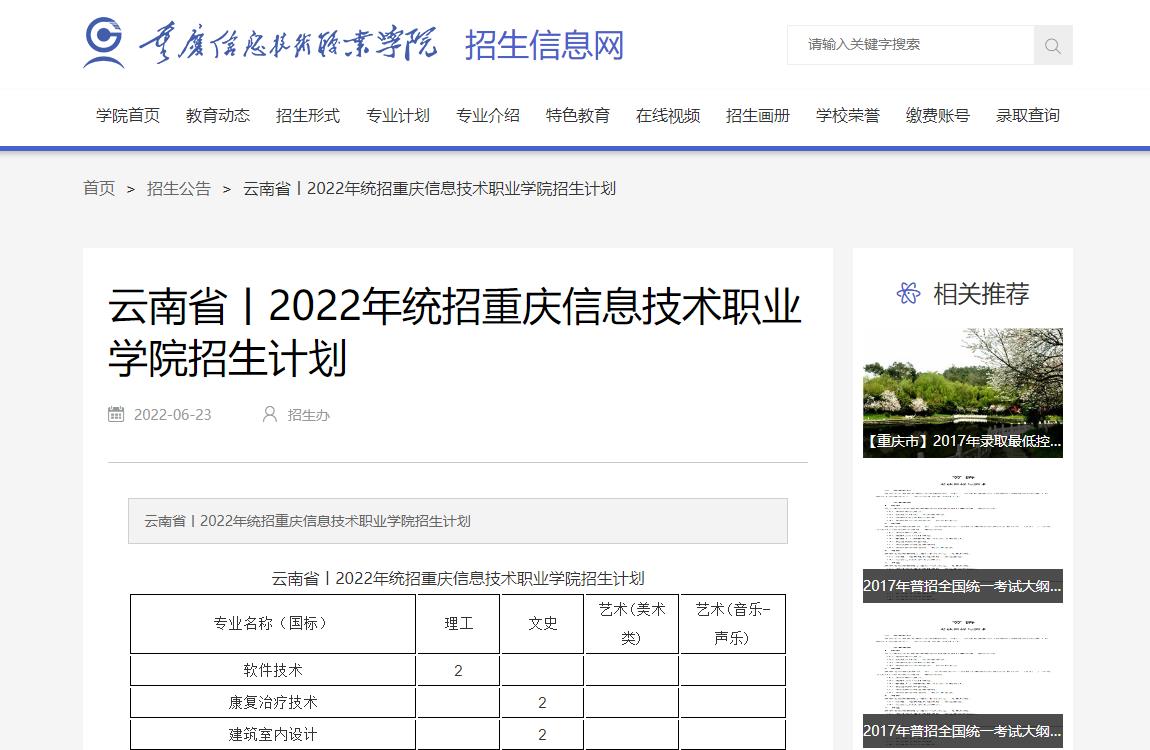The height and width of the screenshot is (750, 1150).
Task: Go to 招生形式 in navigation
Action: tap(308, 116)
